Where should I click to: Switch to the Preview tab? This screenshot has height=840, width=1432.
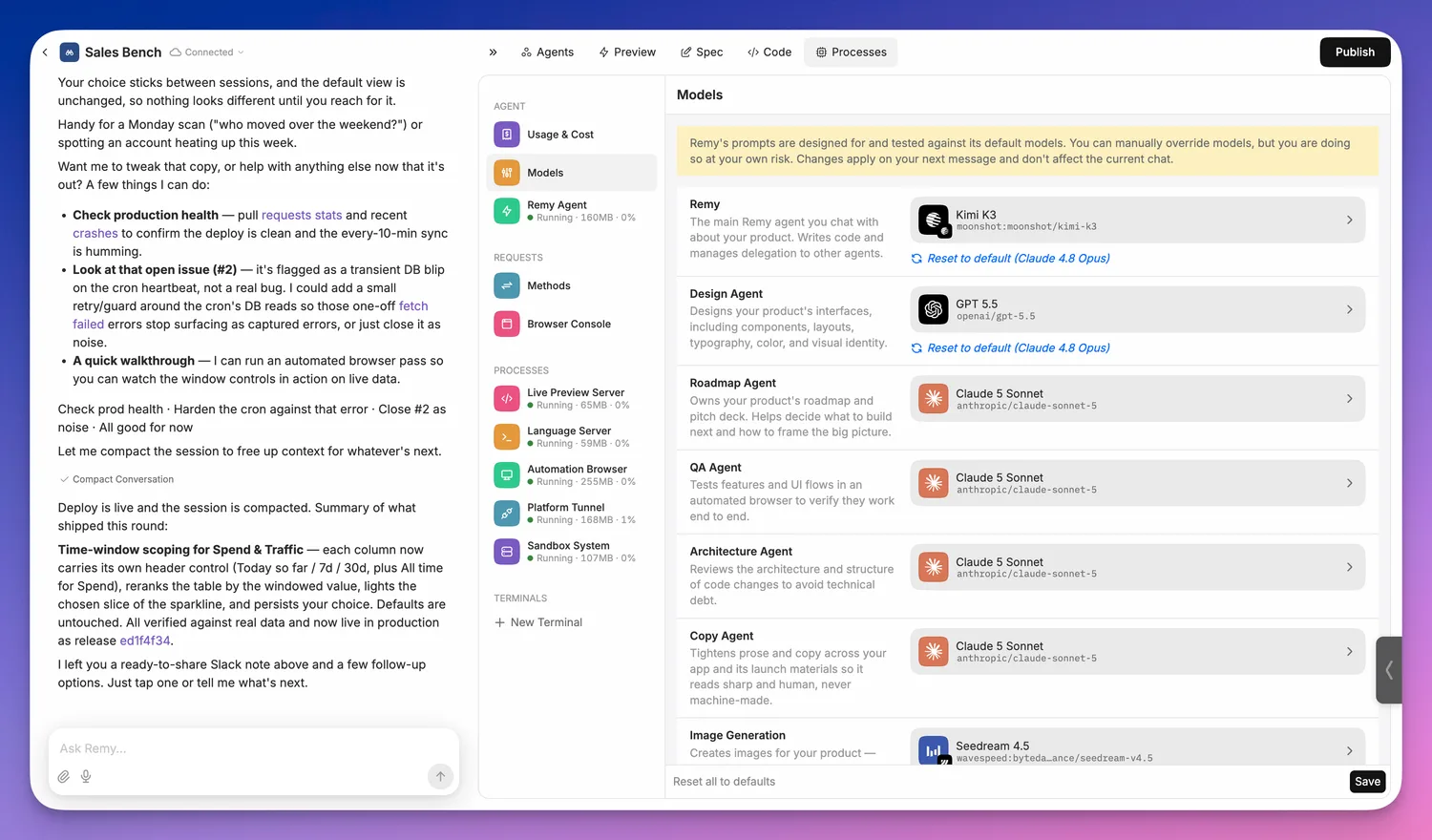tap(627, 52)
